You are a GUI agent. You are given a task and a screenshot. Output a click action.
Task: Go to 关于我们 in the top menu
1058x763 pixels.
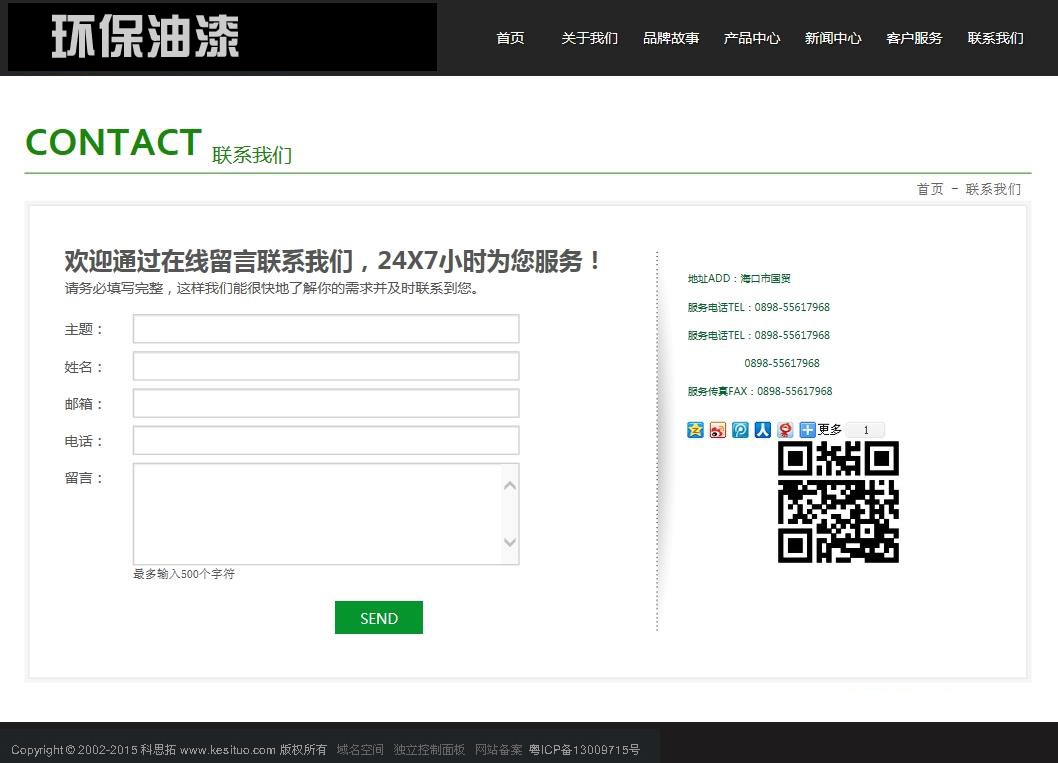pyautogui.click(x=589, y=38)
